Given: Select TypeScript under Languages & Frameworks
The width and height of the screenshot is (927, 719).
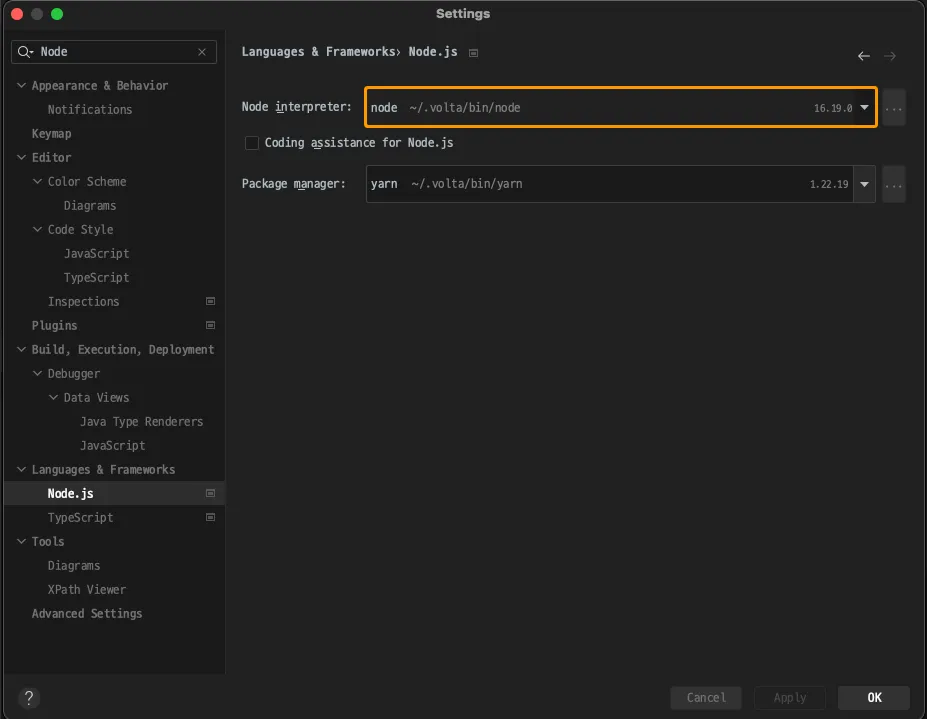Looking at the screenshot, I should [x=80, y=518].
